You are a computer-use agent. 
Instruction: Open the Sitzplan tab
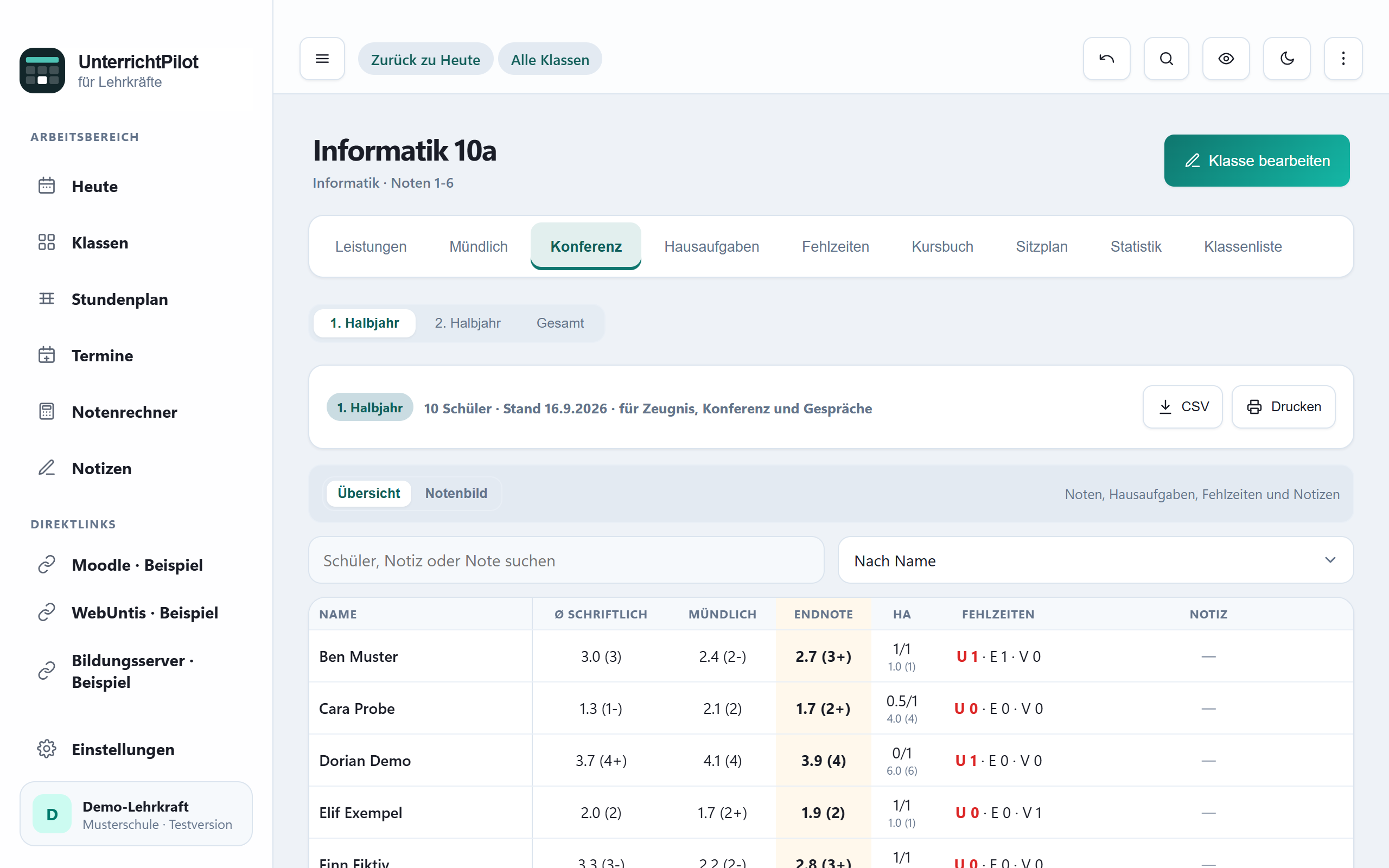coord(1041,246)
